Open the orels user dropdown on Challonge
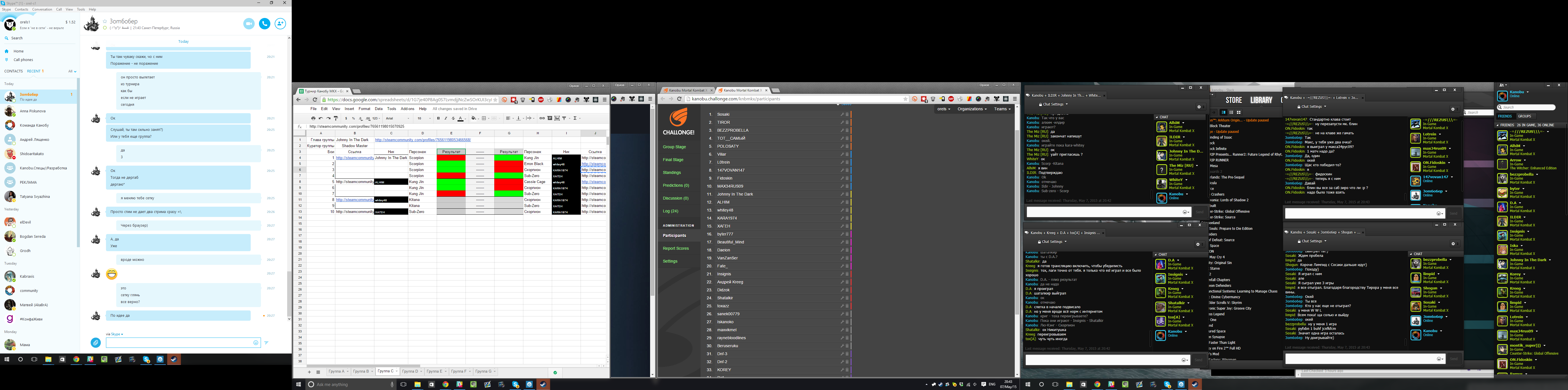 (944, 109)
